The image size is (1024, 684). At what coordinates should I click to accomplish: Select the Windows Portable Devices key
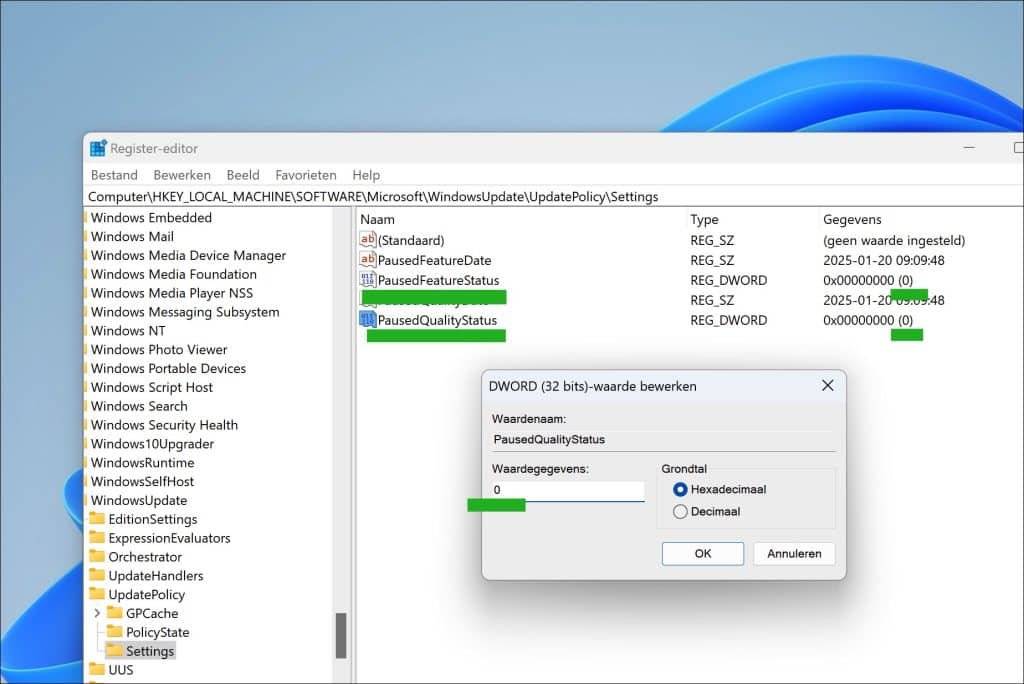(x=168, y=368)
